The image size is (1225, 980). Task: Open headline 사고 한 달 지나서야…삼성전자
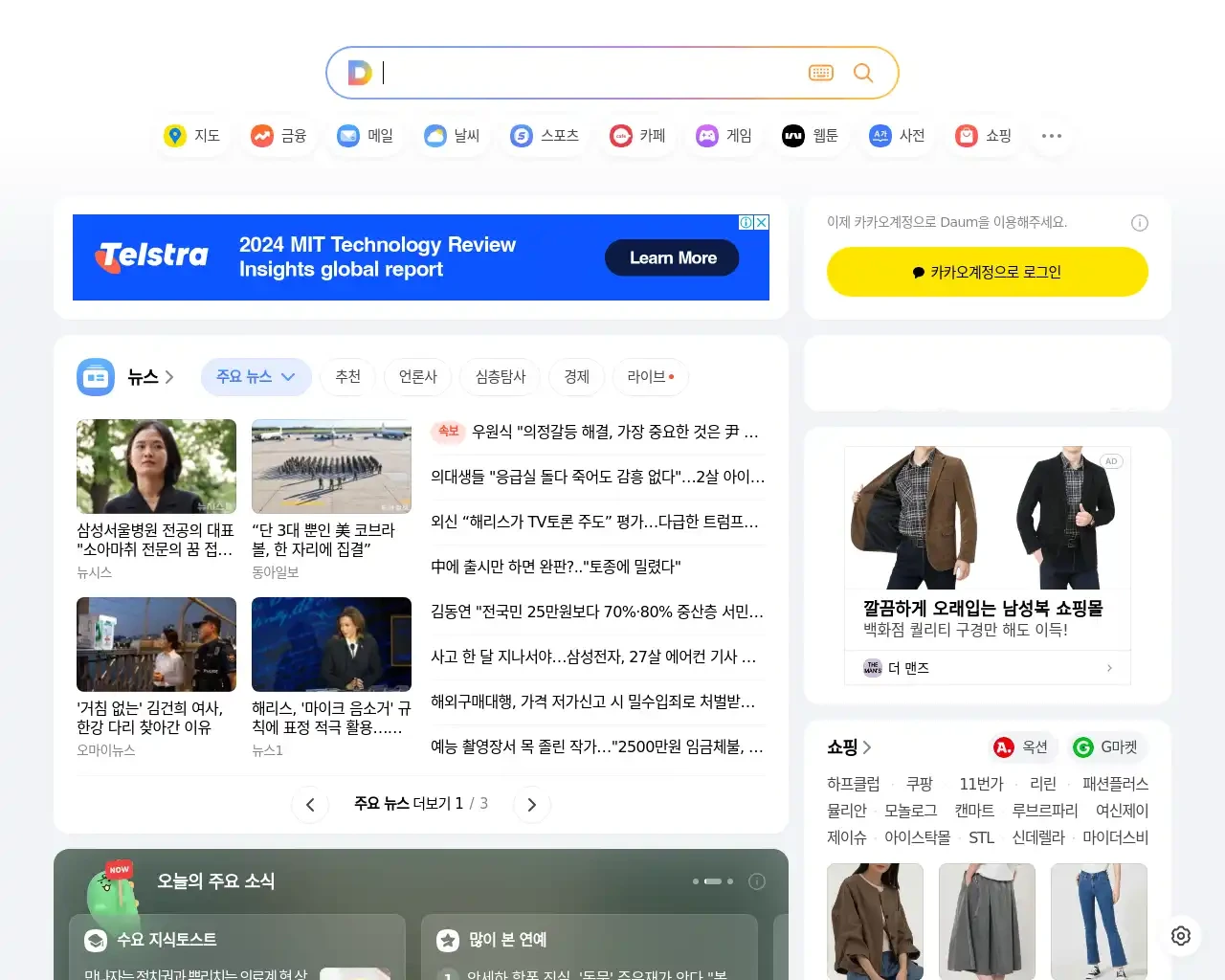point(593,657)
